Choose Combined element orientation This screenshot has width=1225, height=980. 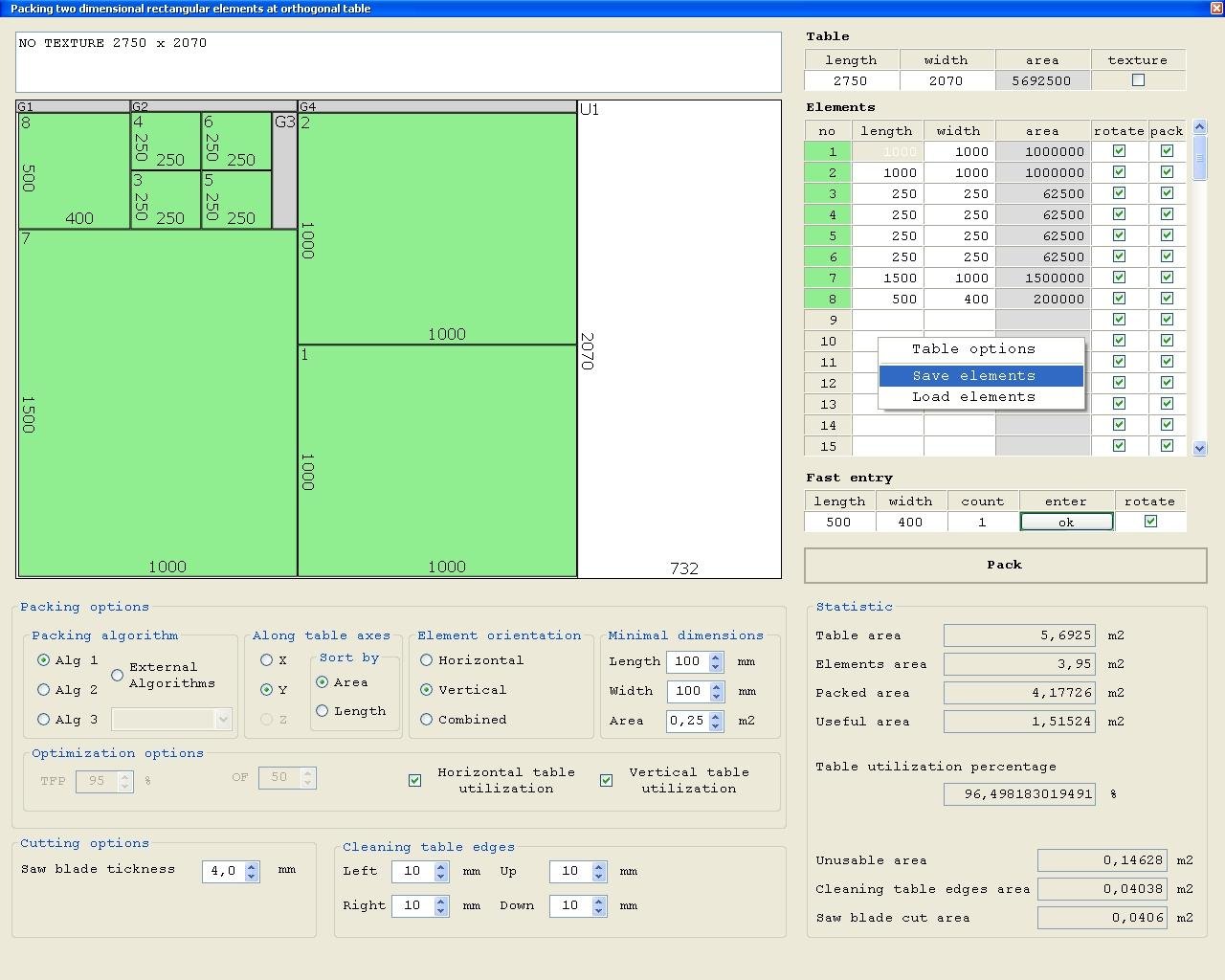[427, 720]
